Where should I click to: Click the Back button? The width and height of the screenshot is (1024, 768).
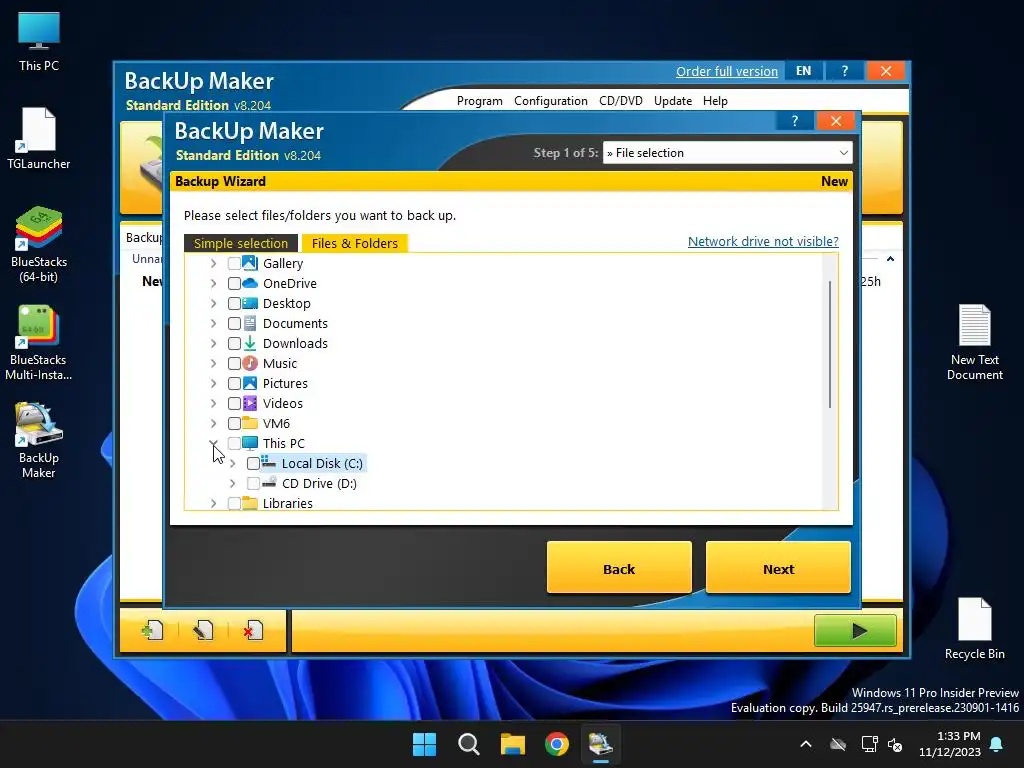click(619, 568)
